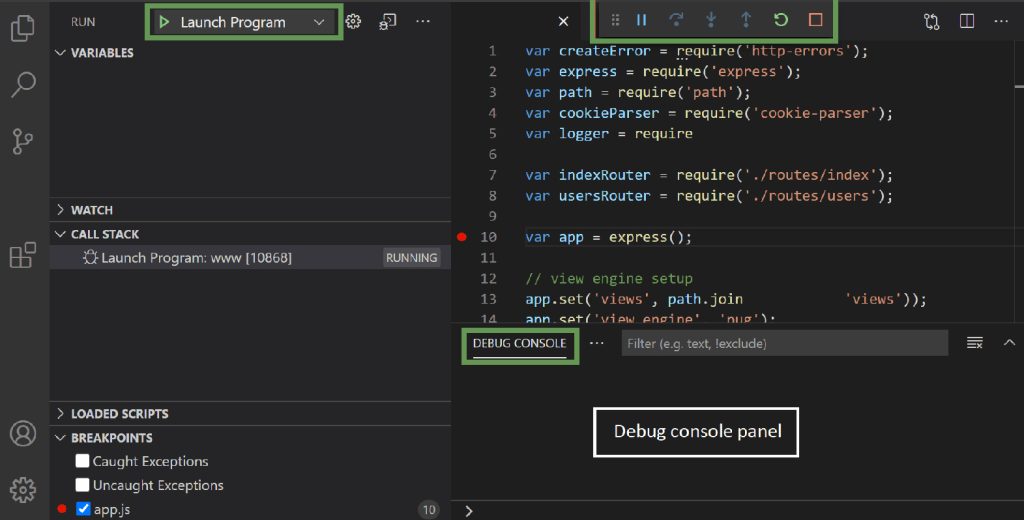1024x520 pixels.
Task: Enable Uncaught Exceptions breakpoint
Action: coord(82,485)
